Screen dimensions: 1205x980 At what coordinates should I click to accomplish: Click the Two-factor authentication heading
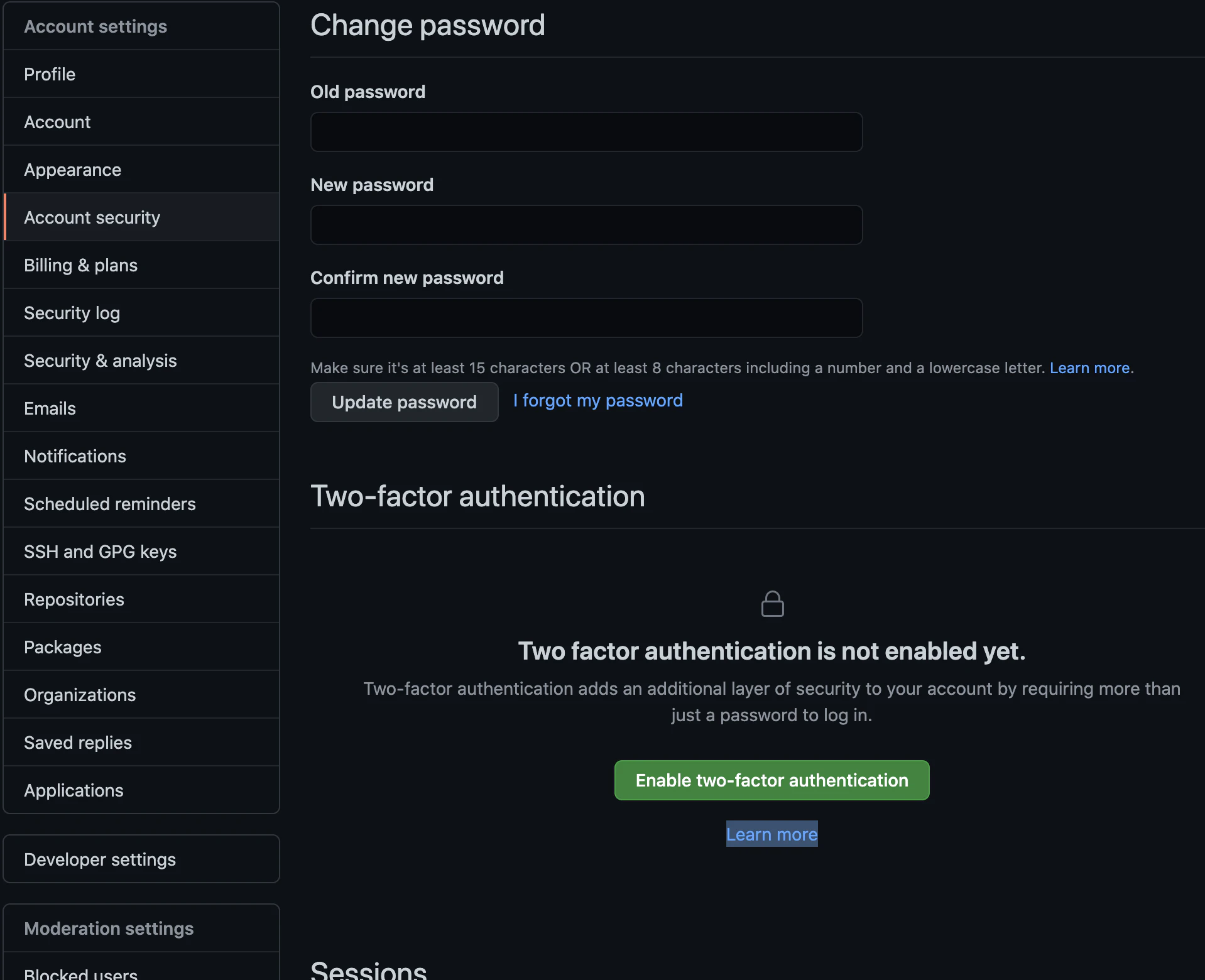(x=477, y=496)
